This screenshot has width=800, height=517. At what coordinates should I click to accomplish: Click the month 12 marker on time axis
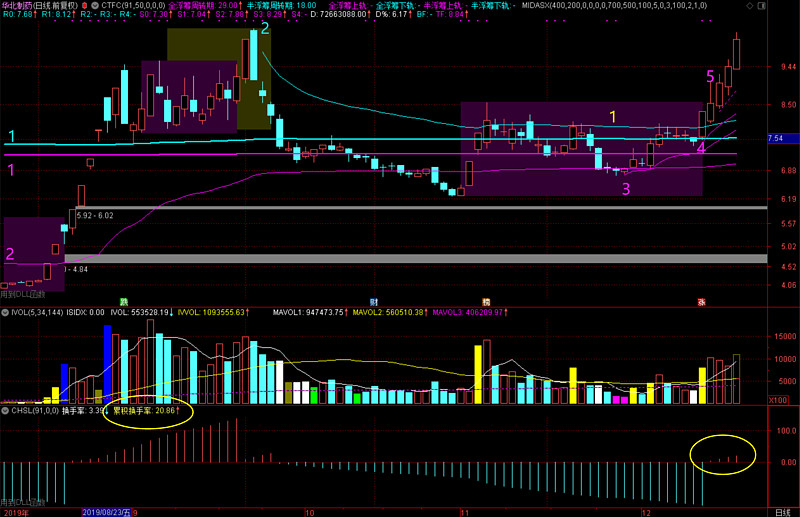(x=646, y=512)
